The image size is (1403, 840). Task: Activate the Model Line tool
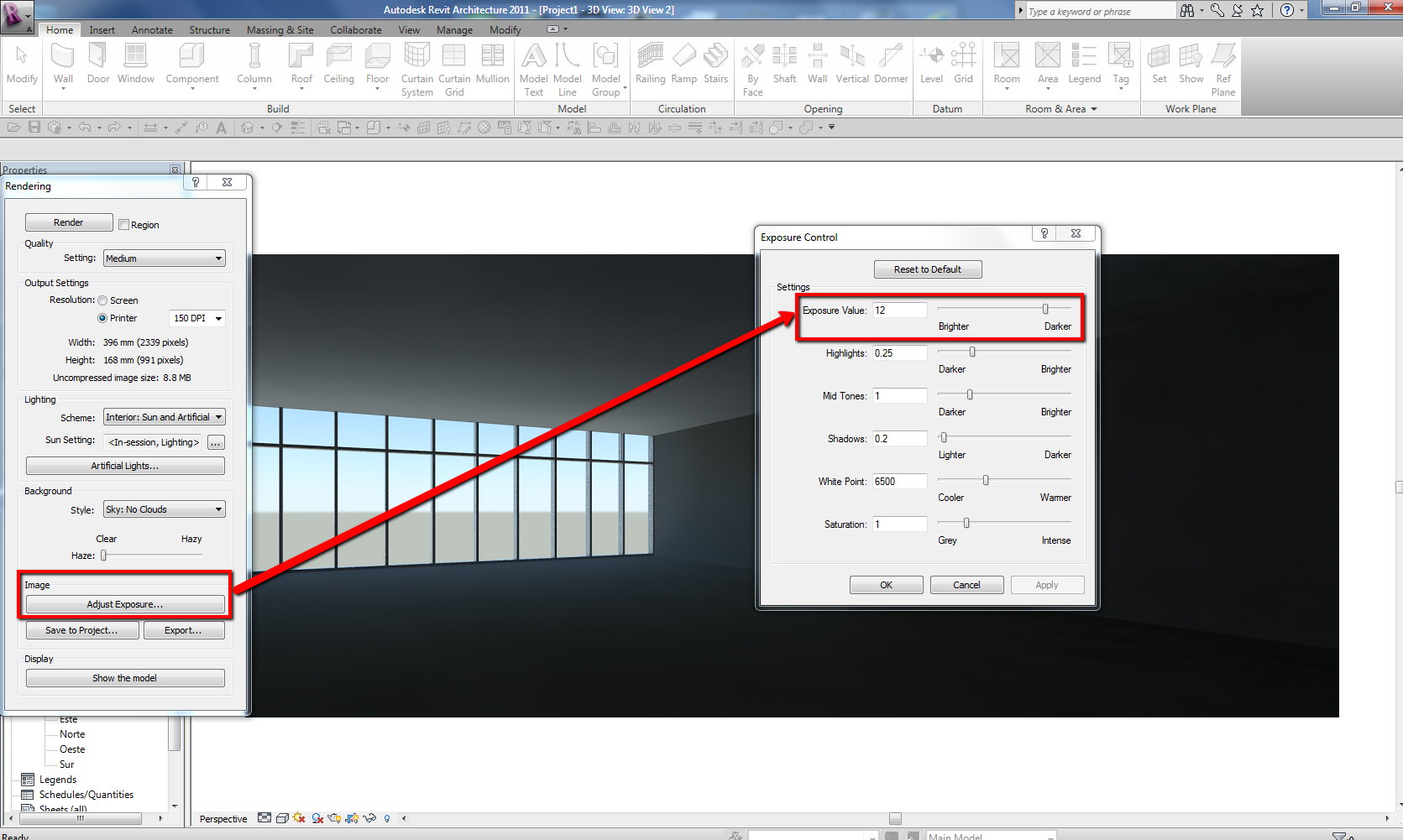point(568,70)
